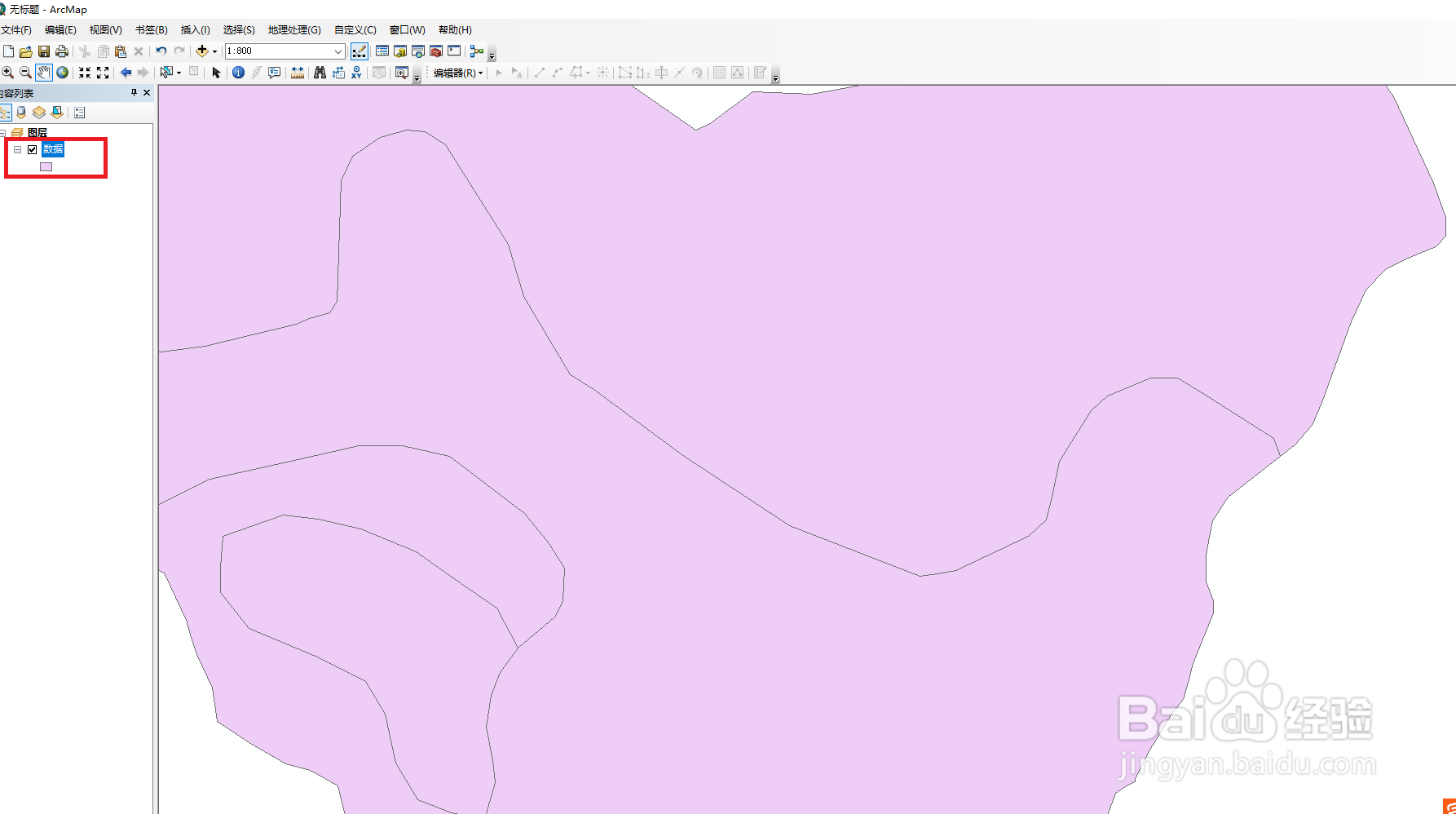Open the 编辑器(R) dropdown menu
Viewport: 1456px width, 814px height.
[457, 73]
